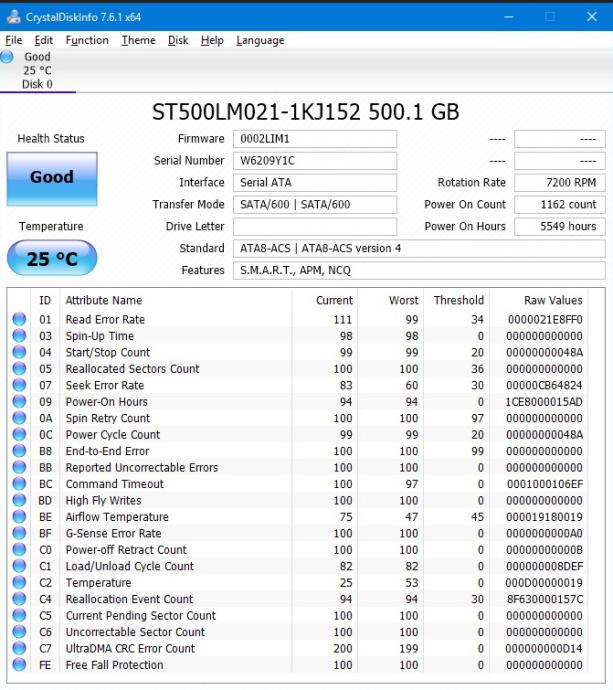Click the CrystalDiskInfo app icon in title bar
The width and height of the screenshot is (613, 690).
pos(13,17)
